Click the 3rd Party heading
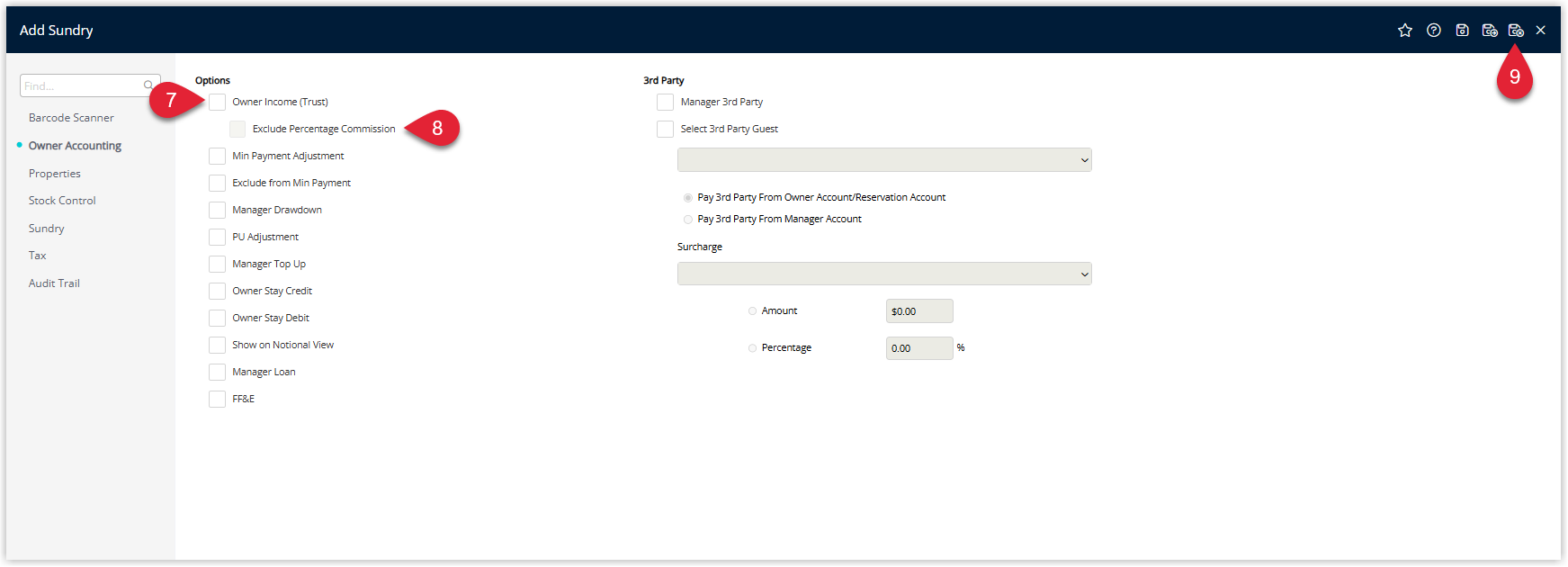 coord(664,80)
